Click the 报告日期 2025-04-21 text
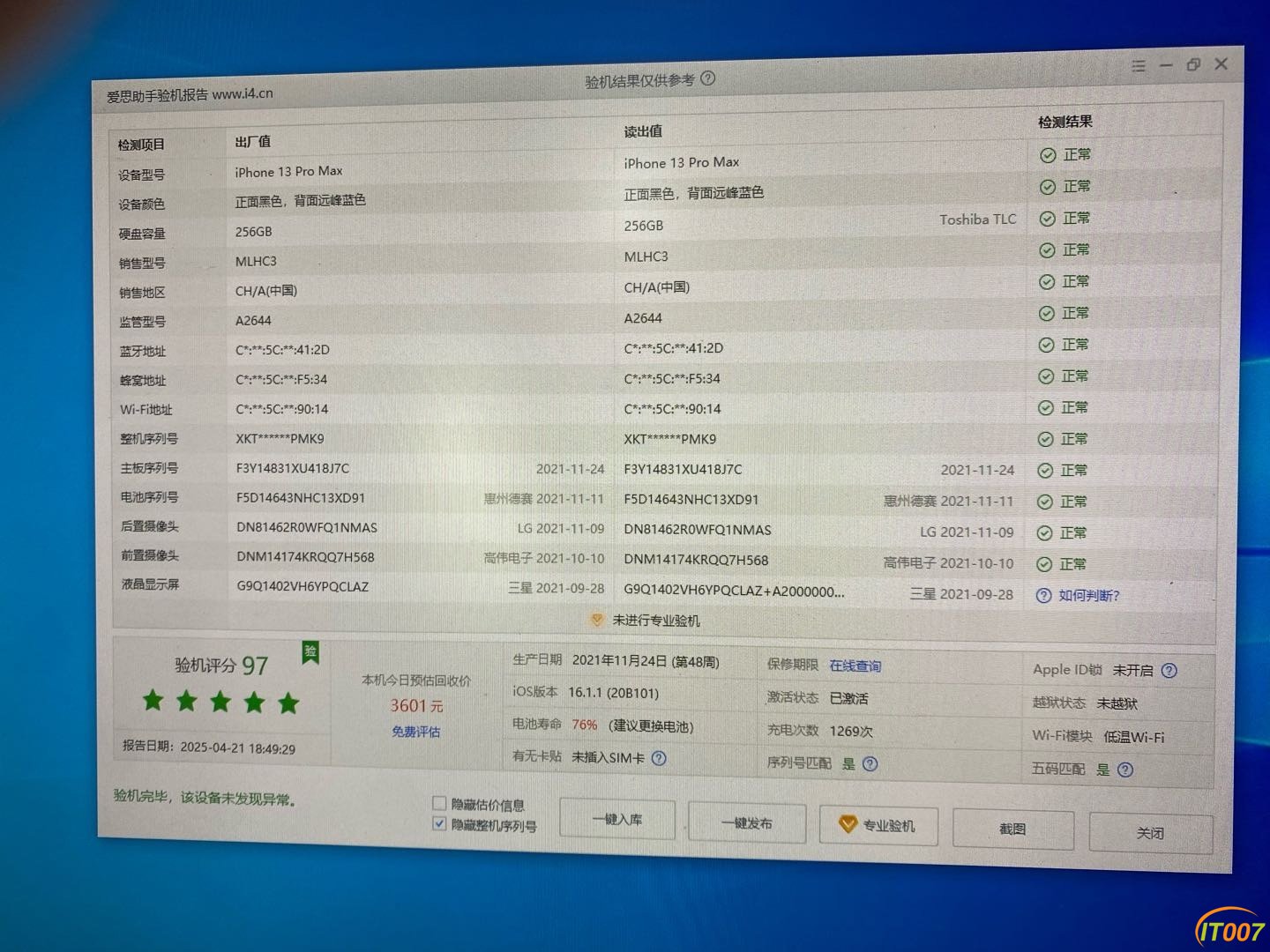The image size is (1270, 952). 209,747
